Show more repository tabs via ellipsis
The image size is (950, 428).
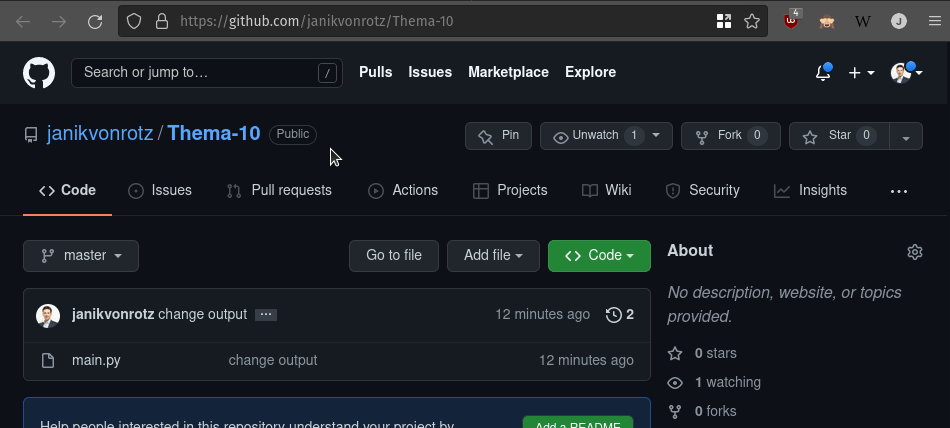(899, 191)
